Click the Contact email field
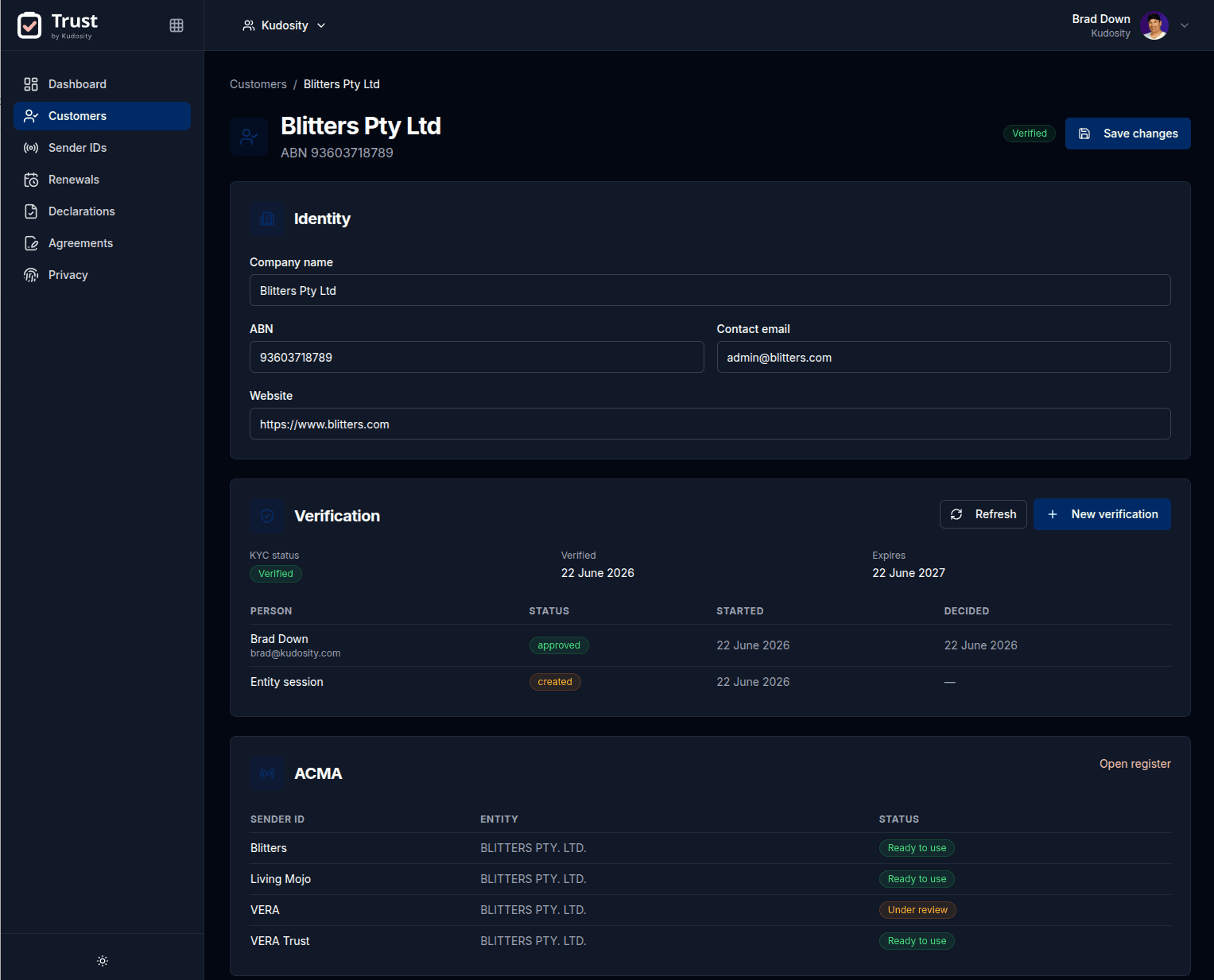This screenshot has height=980, width=1214. [944, 357]
